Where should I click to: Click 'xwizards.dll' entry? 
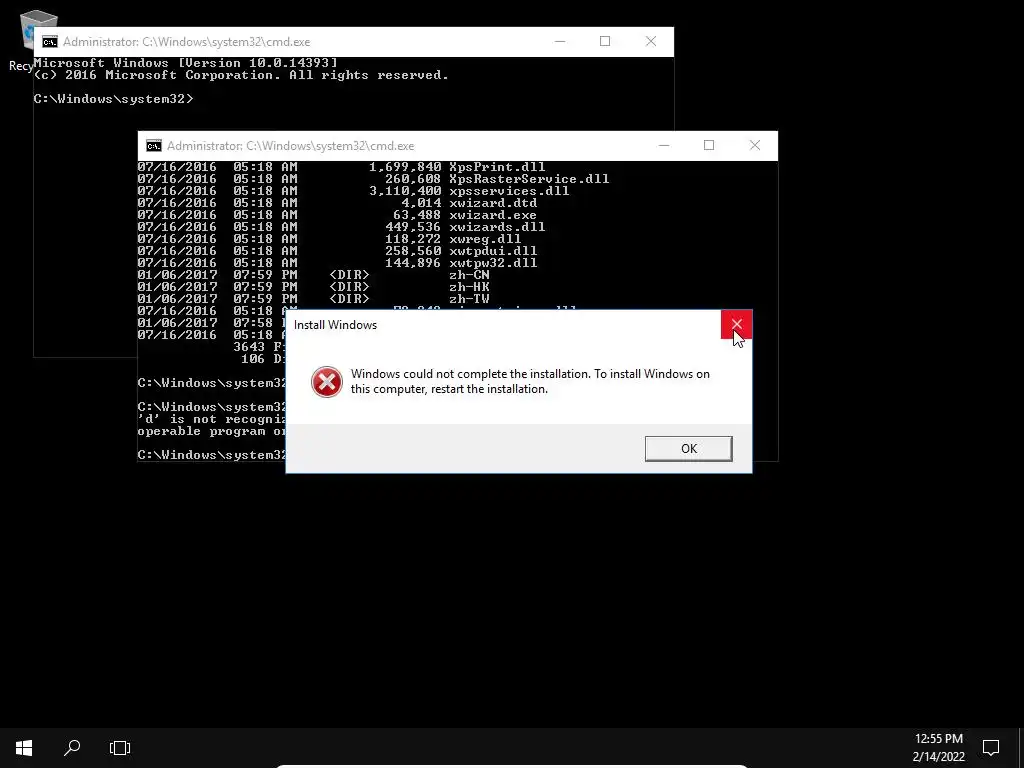(x=497, y=227)
